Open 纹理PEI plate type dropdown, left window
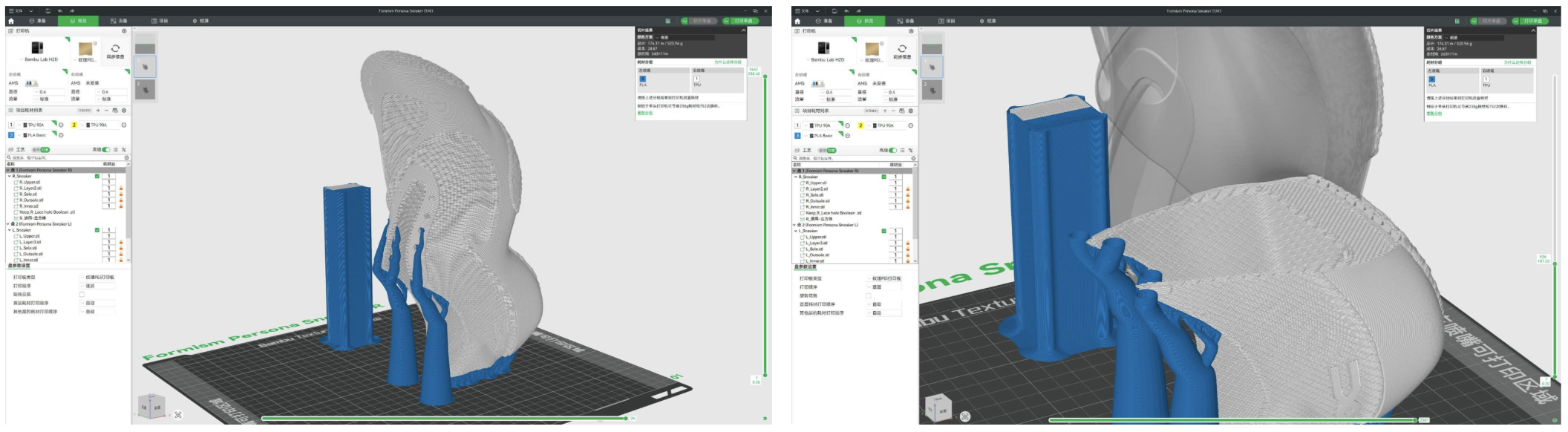 pos(86,60)
